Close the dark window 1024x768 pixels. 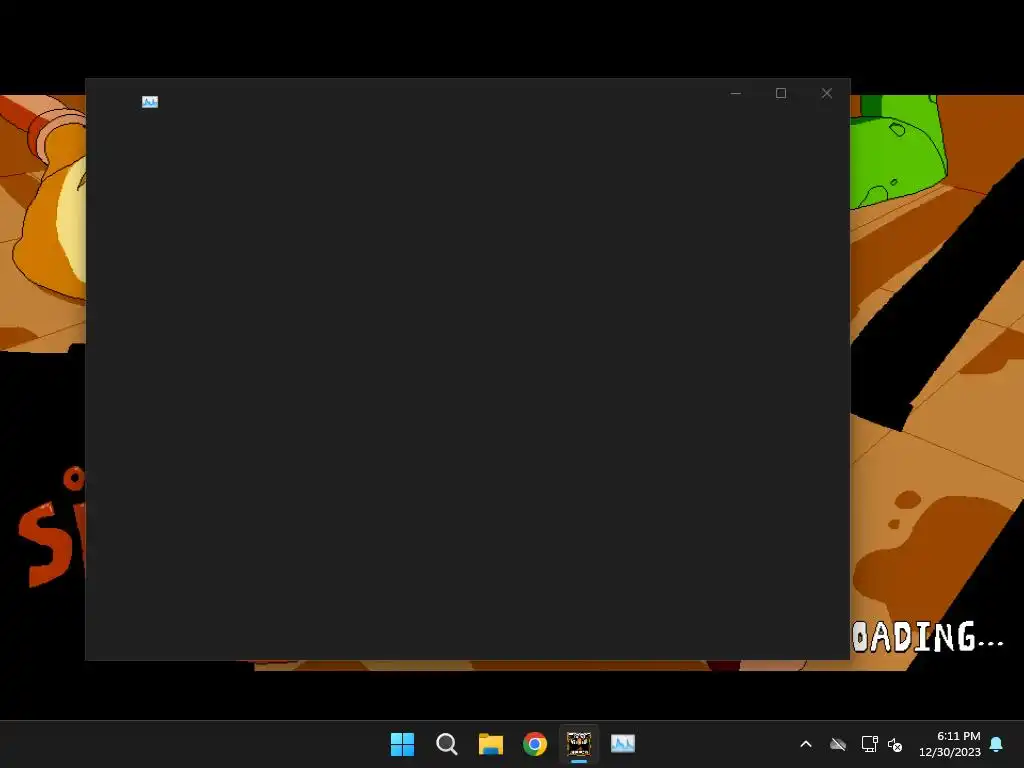pos(827,93)
